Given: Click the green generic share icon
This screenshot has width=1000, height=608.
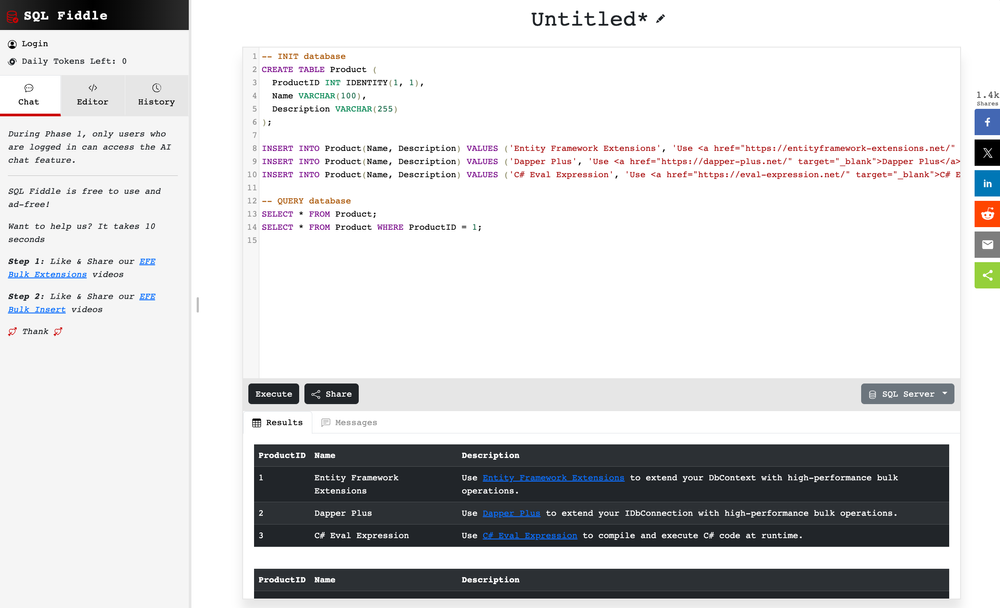Looking at the screenshot, I should (x=987, y=274).
